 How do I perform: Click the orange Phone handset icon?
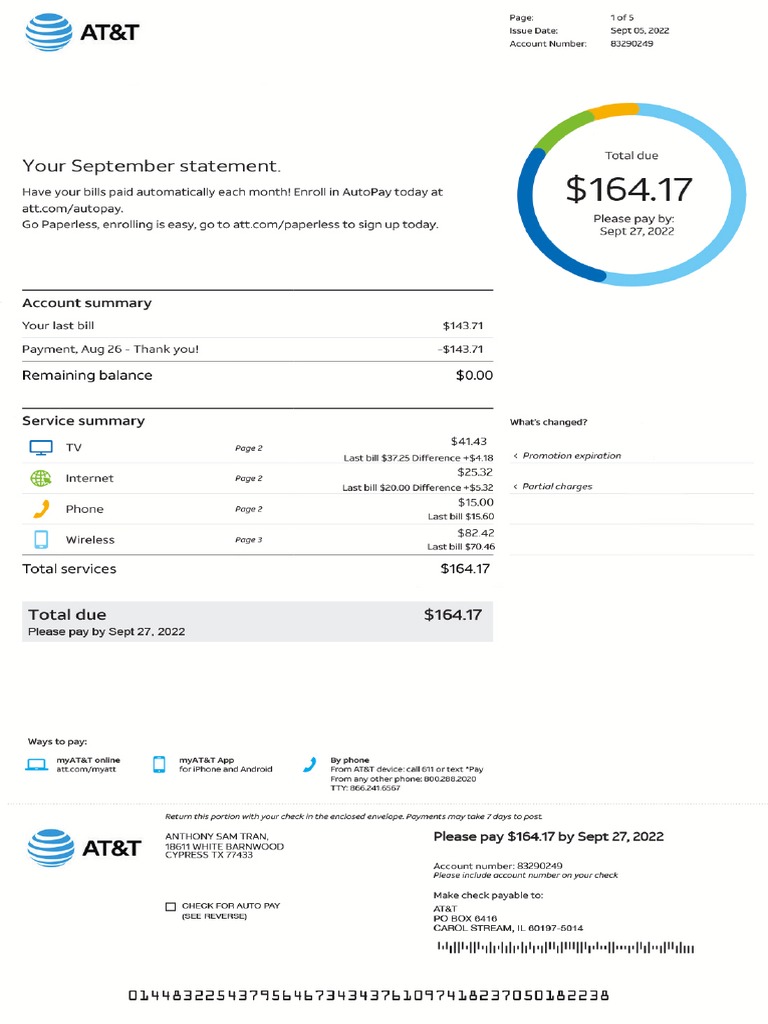click(x=40, y=509)
